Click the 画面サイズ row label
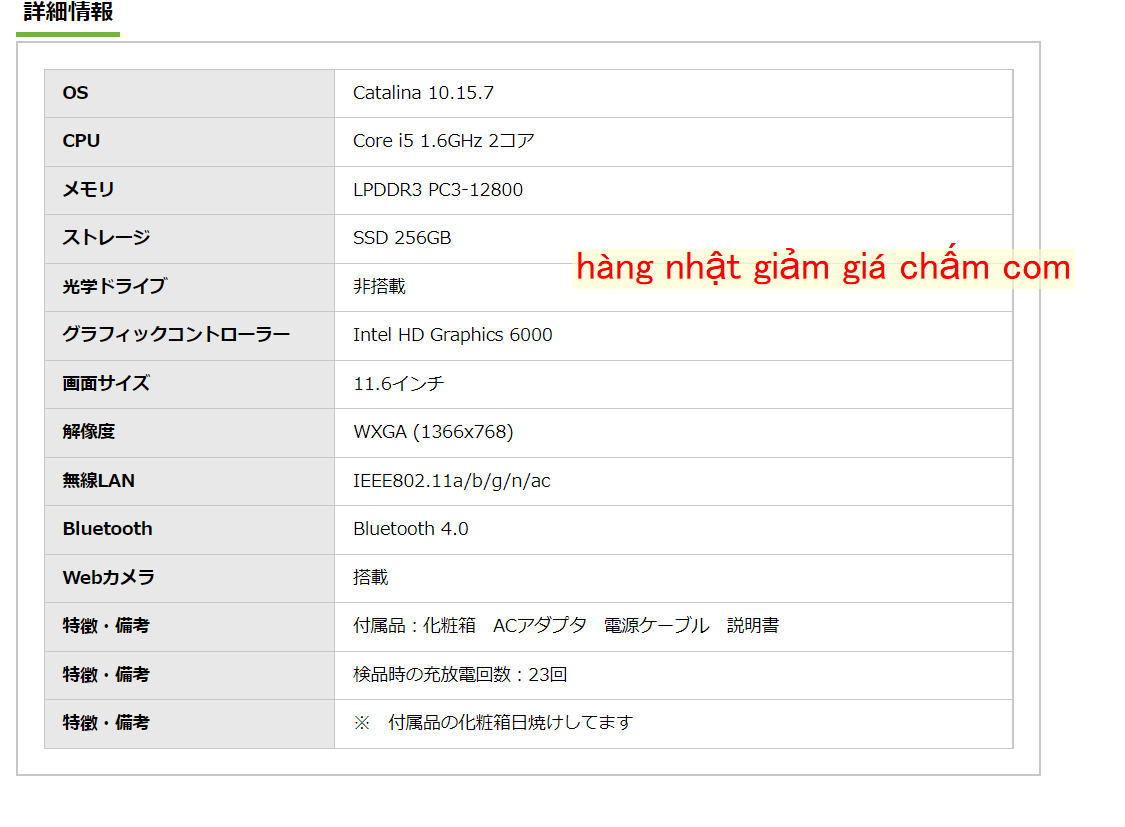The height and width of the screenshot is (827, 1125). tap(106, 384)
